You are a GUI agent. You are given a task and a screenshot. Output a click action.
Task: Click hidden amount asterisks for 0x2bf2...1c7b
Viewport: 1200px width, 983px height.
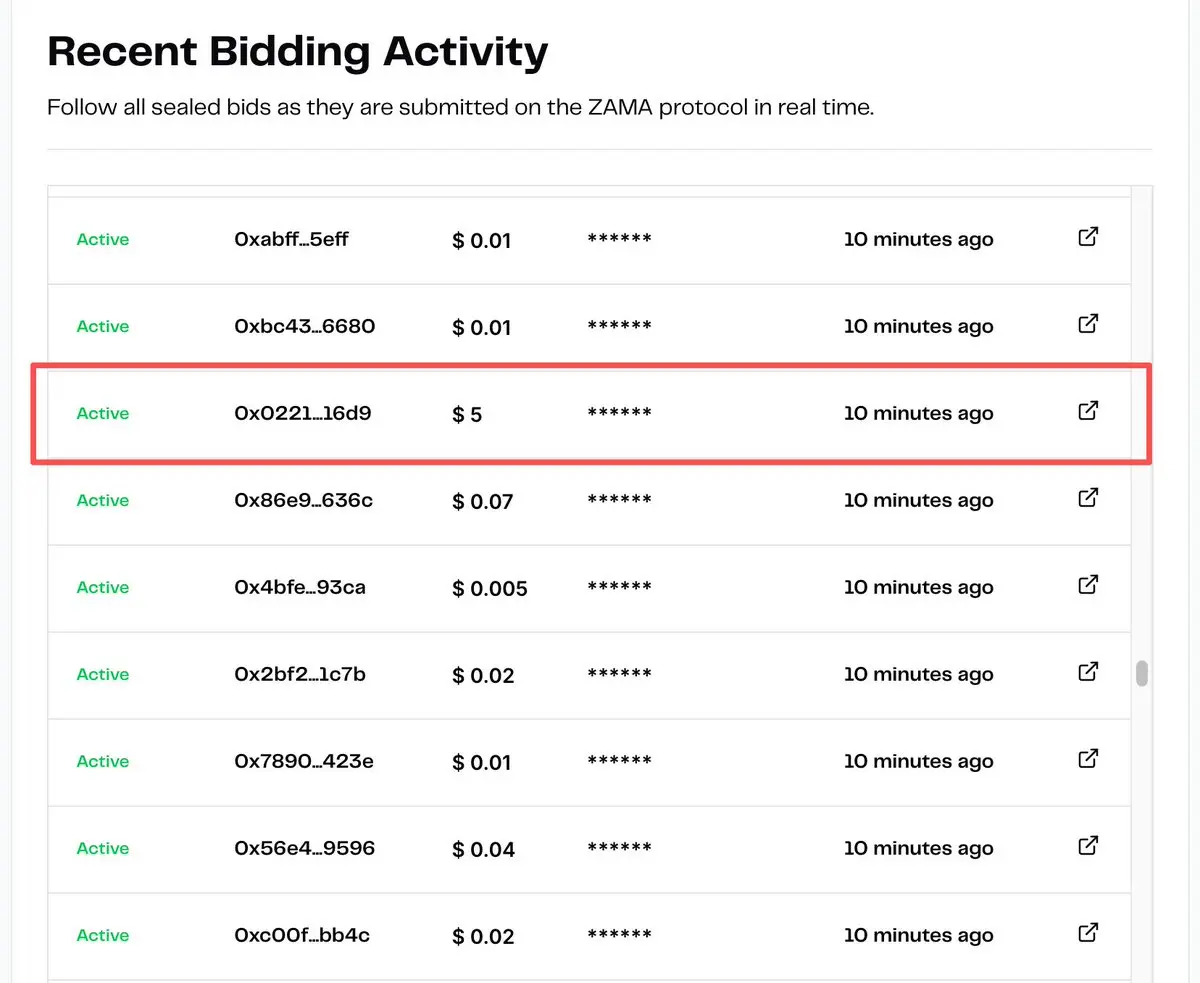(619, 675)
